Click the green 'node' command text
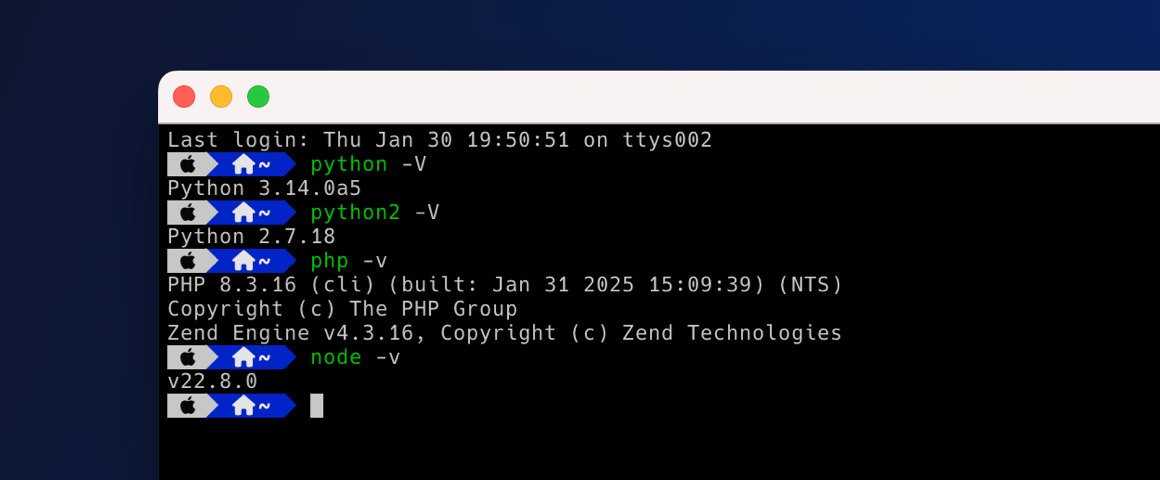Image resolution: width=1160 pixels, height=480 pixels. (336, 358)
